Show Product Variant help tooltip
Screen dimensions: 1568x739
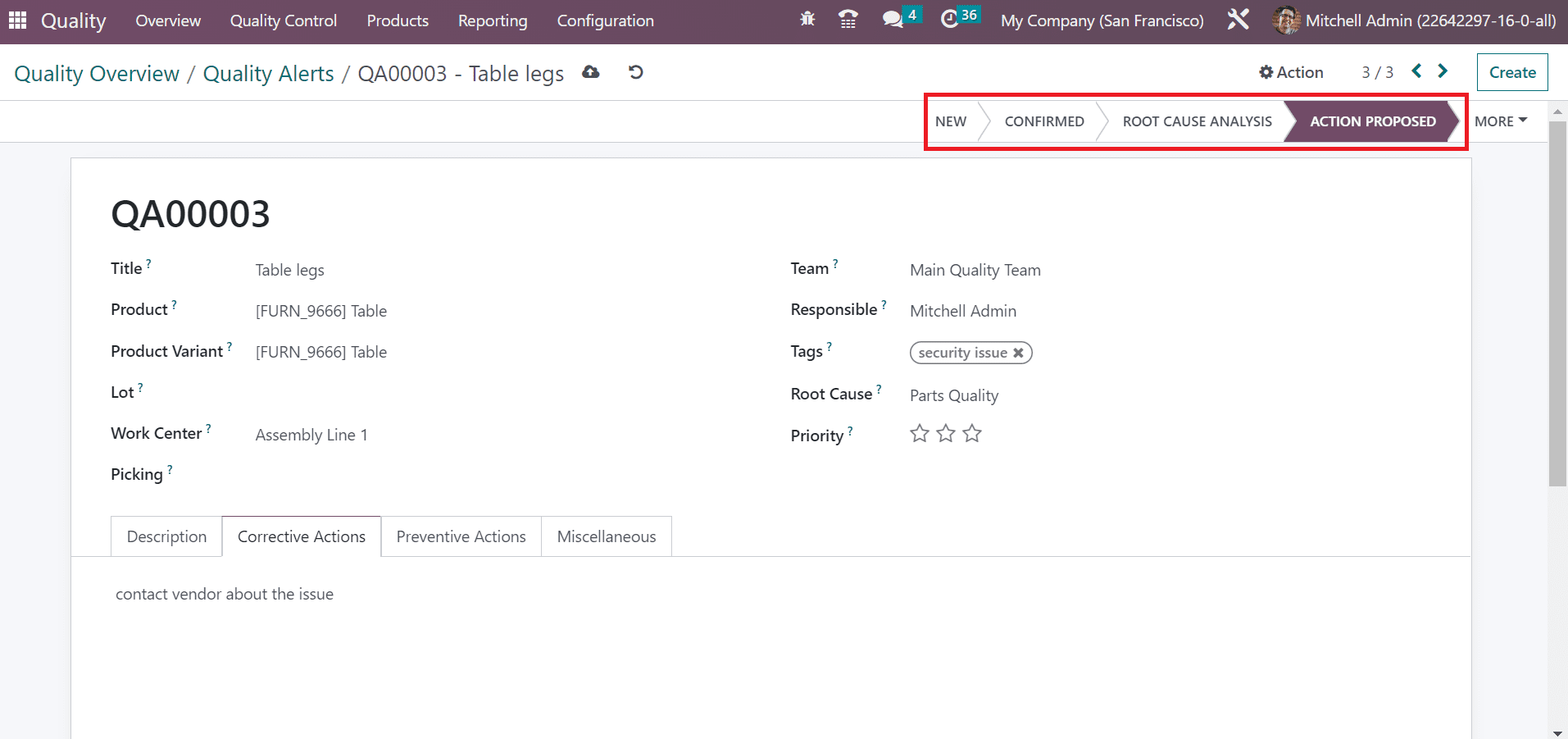point(230,347)
